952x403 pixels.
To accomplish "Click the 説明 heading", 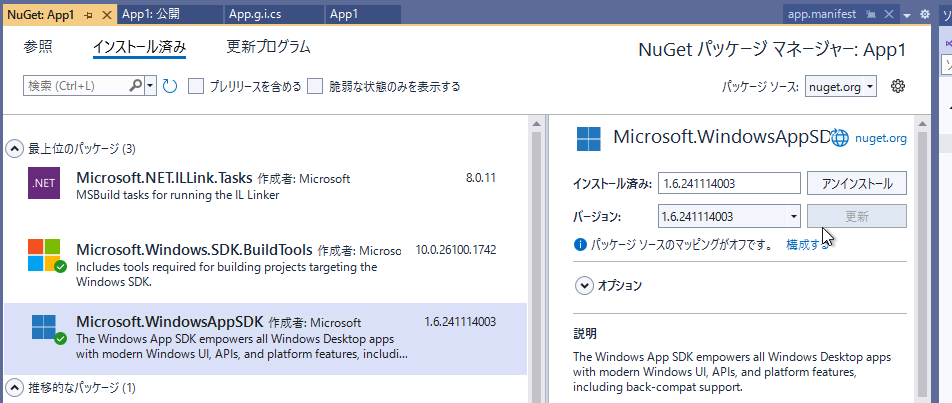I will (x=585, y=334).
